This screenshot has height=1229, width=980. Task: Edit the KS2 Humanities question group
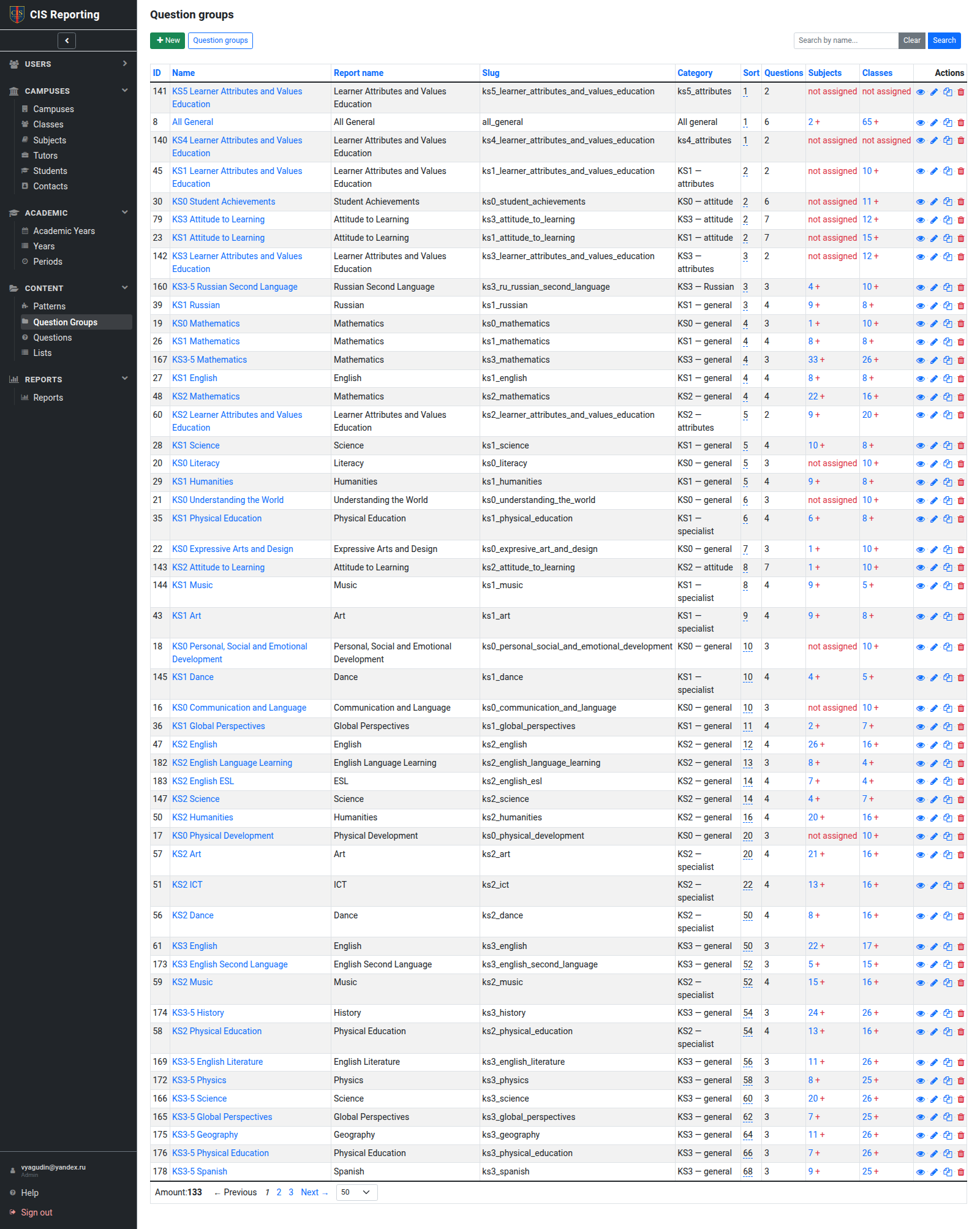pos(934,817)
